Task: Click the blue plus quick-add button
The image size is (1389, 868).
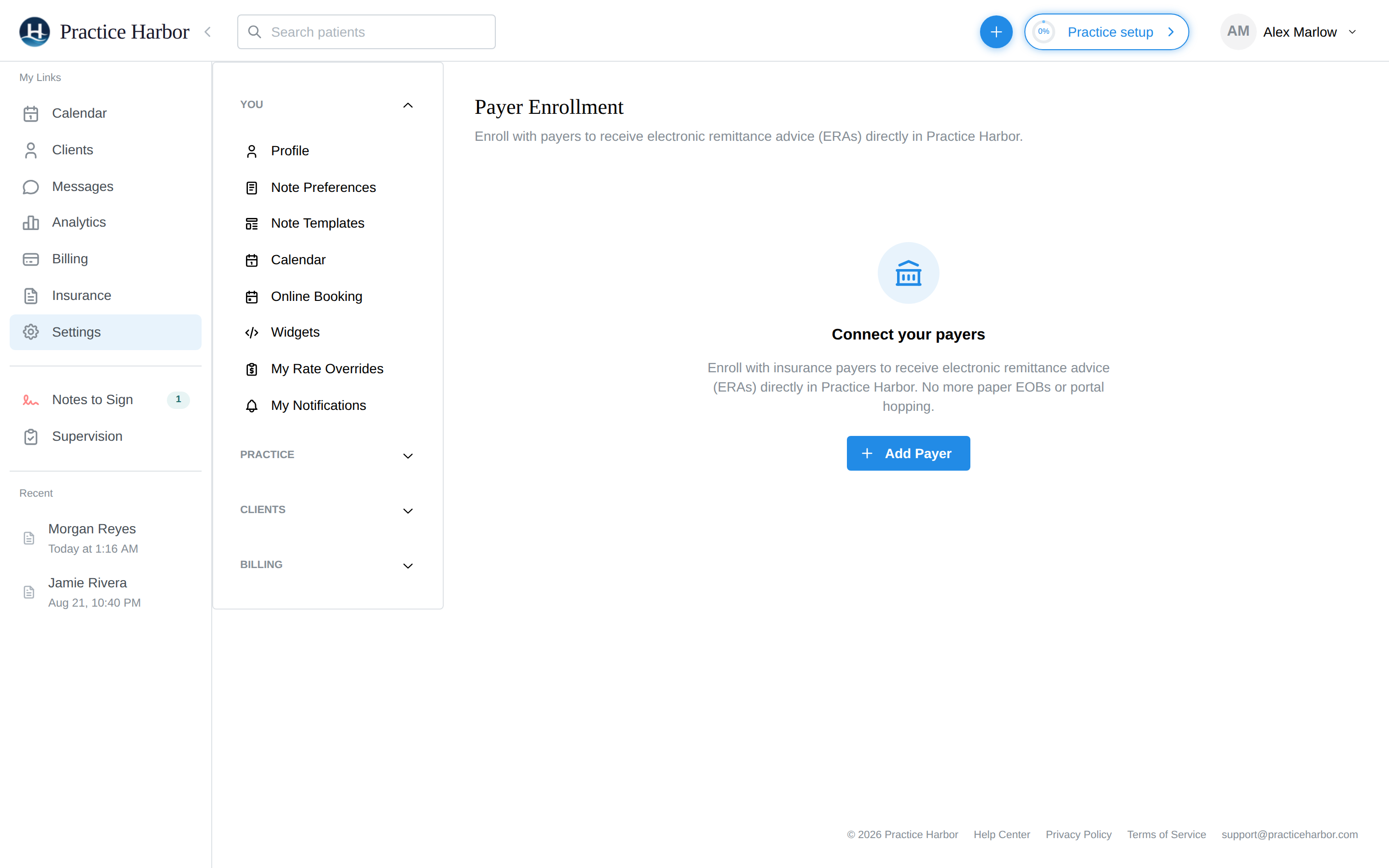Action: 996,32
